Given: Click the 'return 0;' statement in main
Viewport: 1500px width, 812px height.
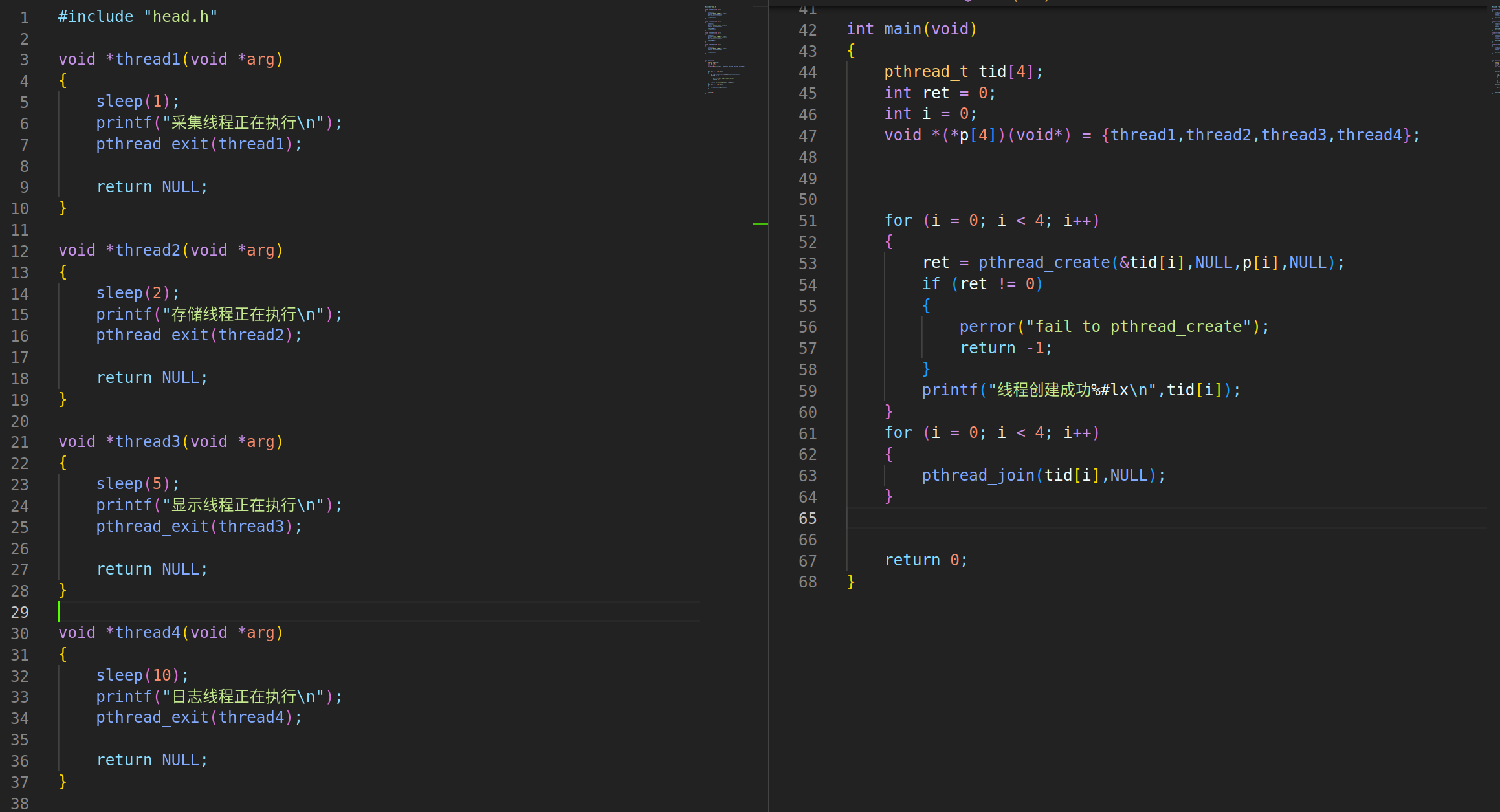Looking at the screenshot, I should tap(925, 560).
